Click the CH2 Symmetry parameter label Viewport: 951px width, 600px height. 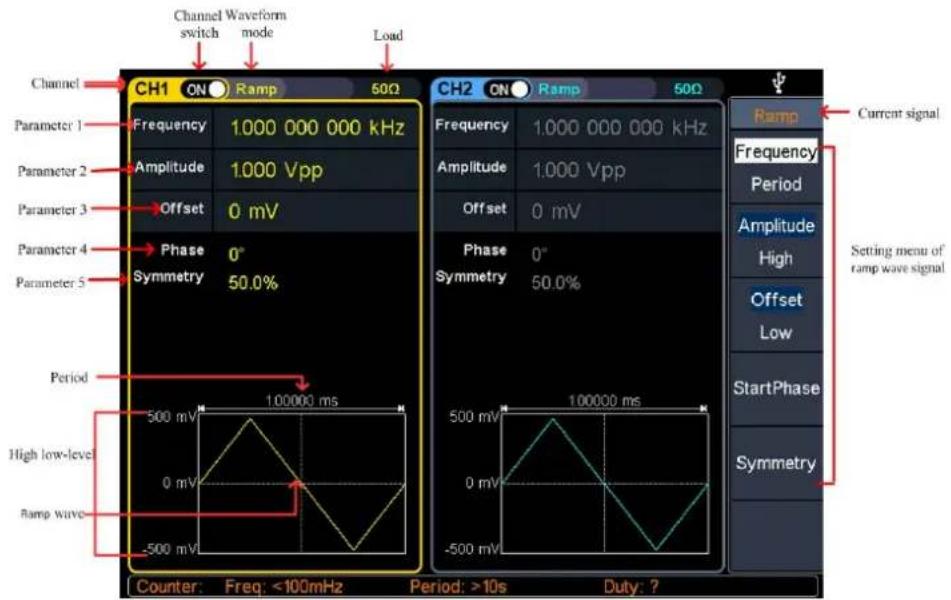pyautogui.click(x=471, y=277)
